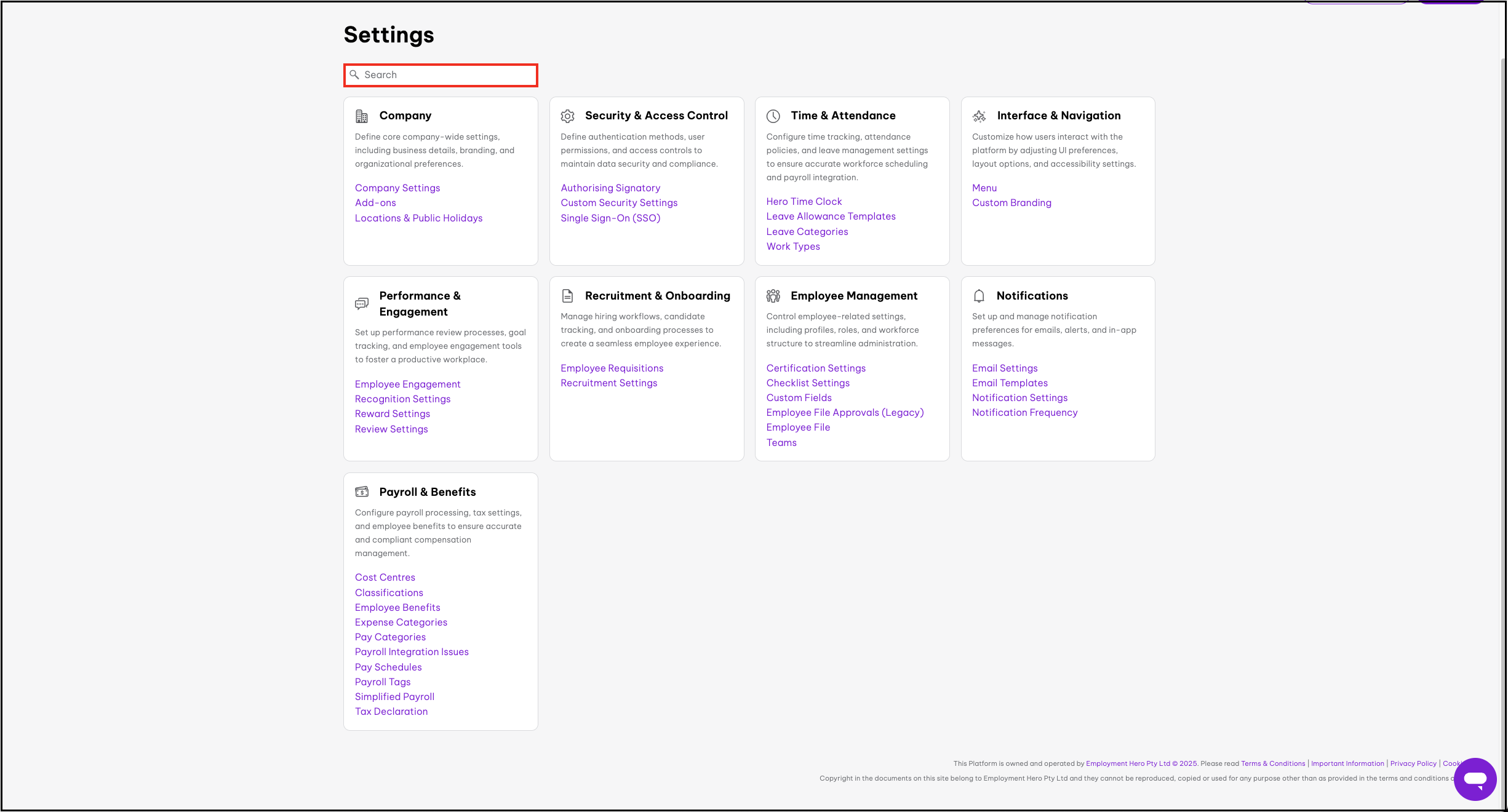
Task: Click the Recruitment & Onboarding document icon
Action: click(x=567, y=295)
